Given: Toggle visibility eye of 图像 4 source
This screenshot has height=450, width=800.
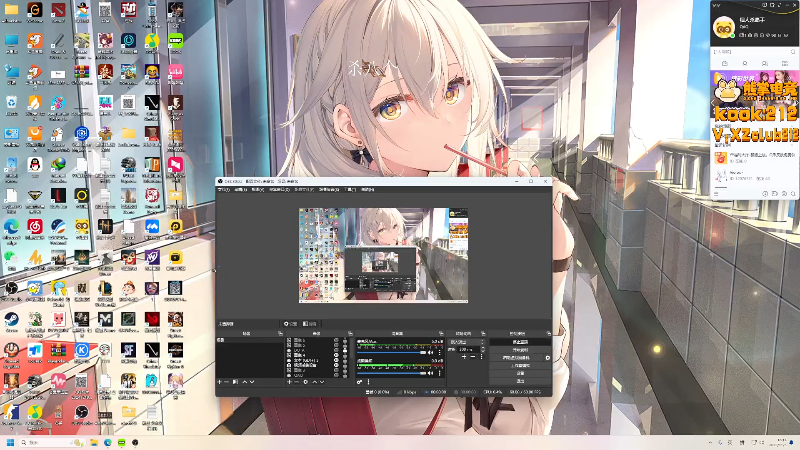Looking at the screenshot, I should [336, 355].
